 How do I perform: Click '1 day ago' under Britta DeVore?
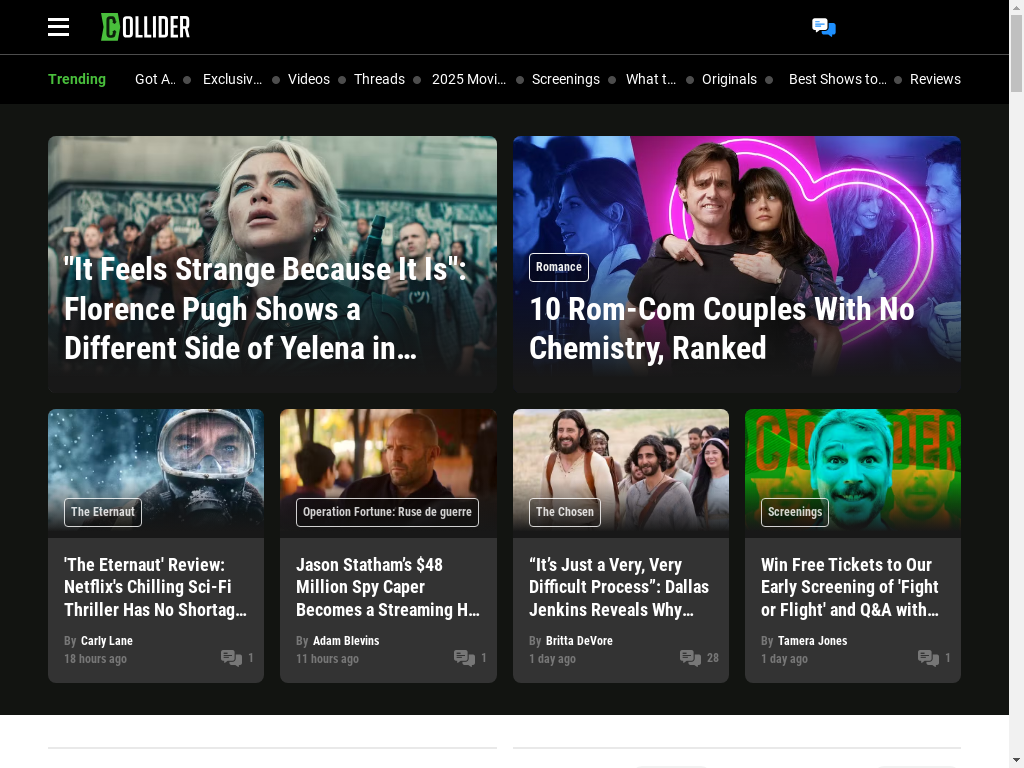(x=552, y=659)
